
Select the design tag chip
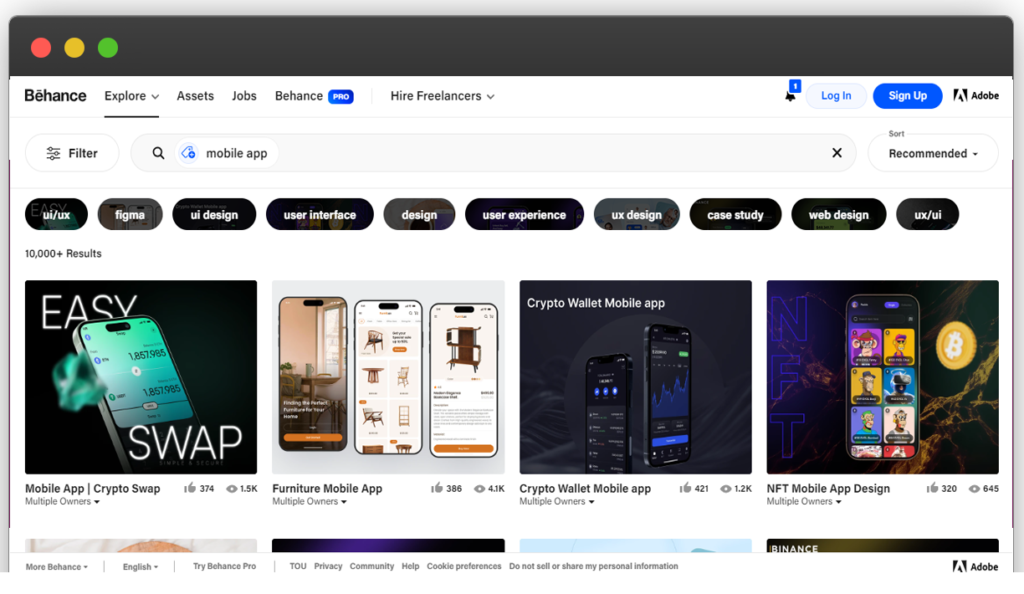(x=419, y=214)
